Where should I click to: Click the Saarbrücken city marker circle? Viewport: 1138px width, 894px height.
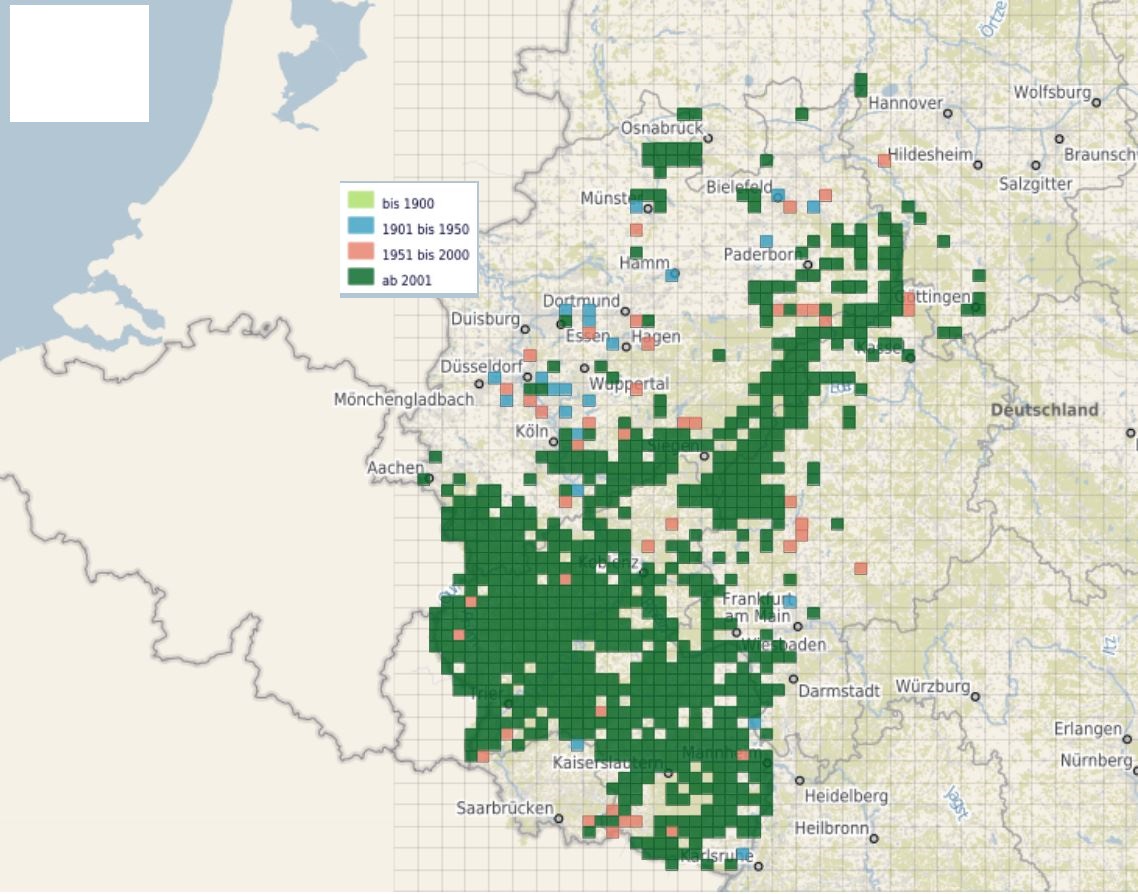(x=559, y=818)
